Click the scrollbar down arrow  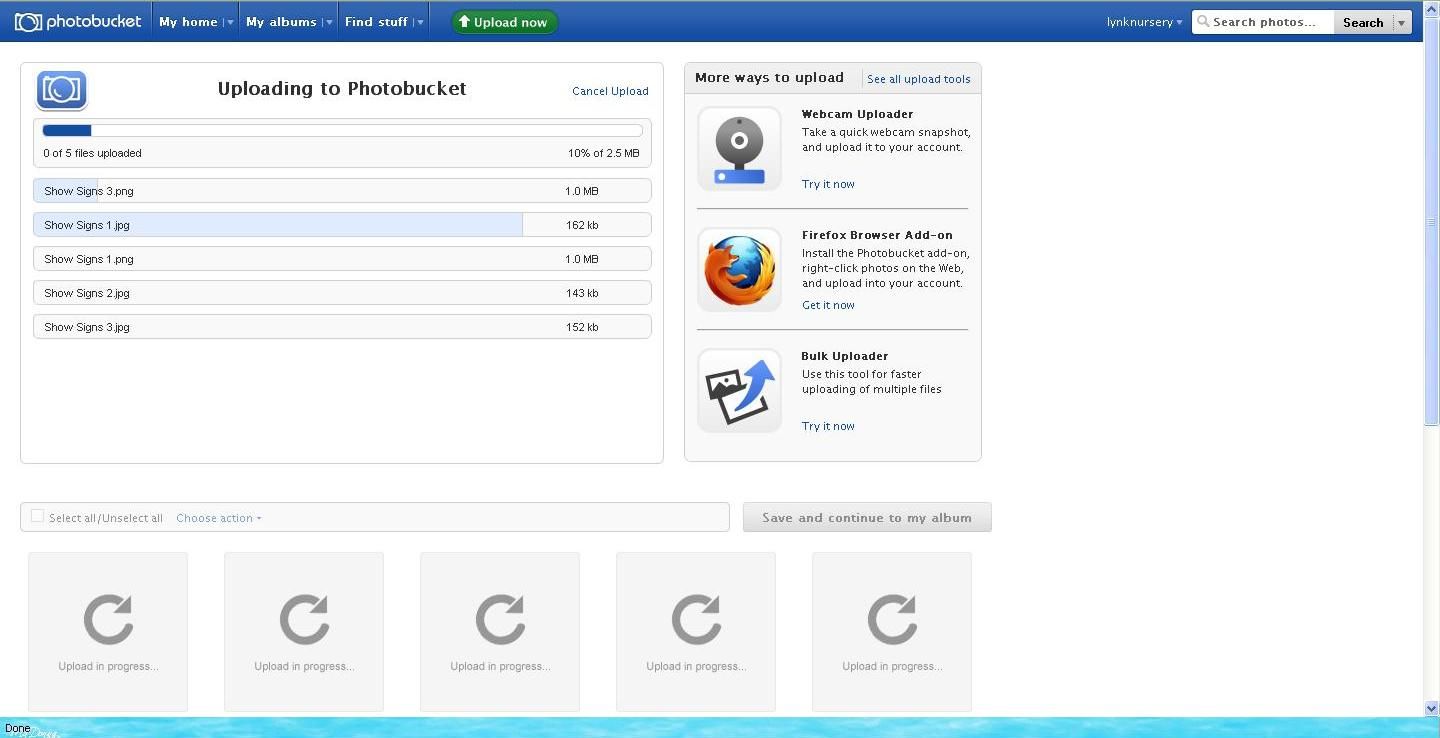pyautogui.click(x=1431, y=708)
